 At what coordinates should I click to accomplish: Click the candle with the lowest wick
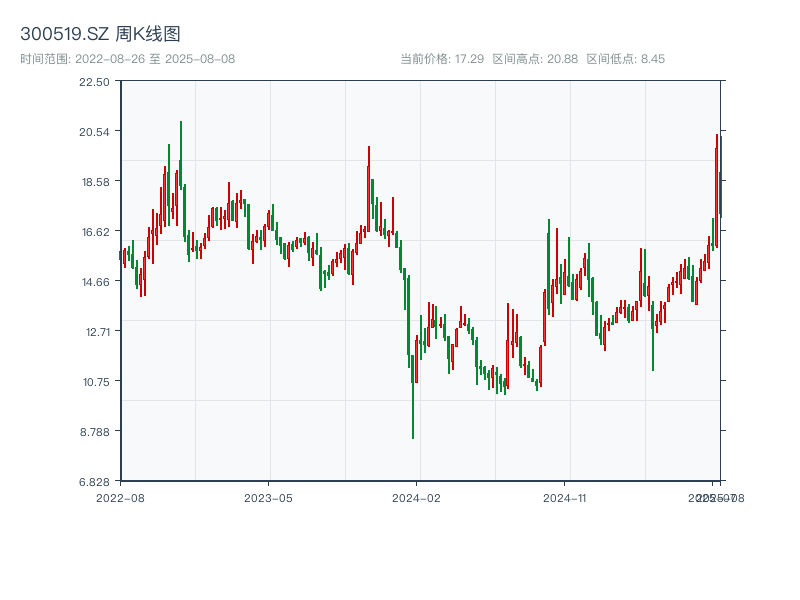412,400
